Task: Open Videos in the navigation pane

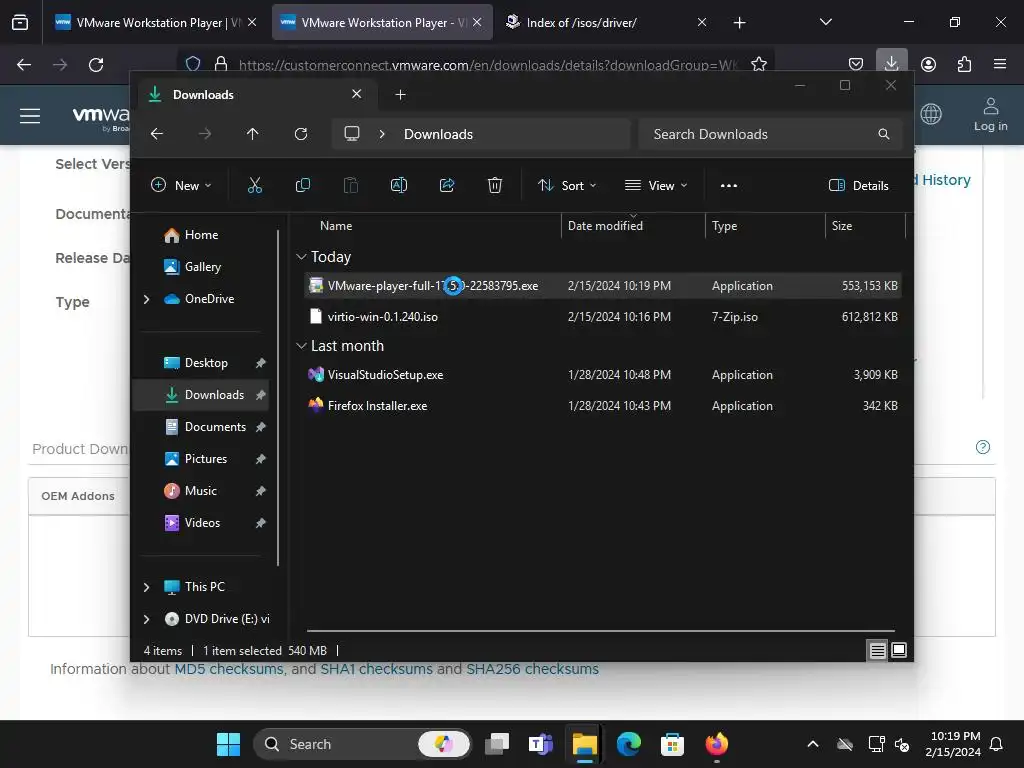Action: pos(202,523)
